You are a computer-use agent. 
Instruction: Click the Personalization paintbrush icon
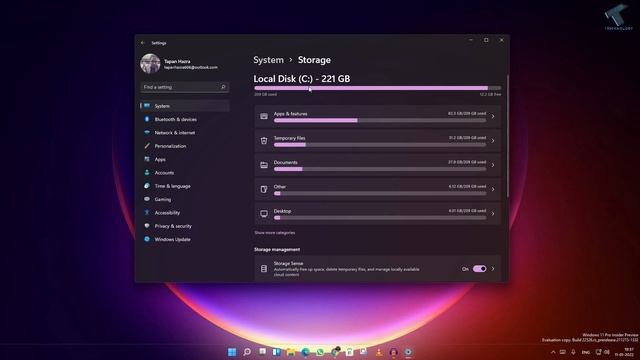(x=147, y=146)
